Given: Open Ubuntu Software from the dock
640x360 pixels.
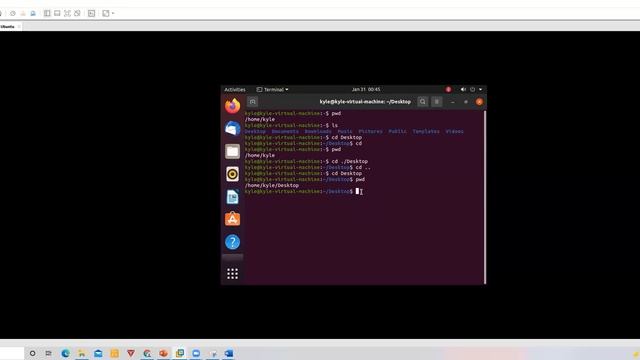Looking at the screenshot, I should click(233, 219).
